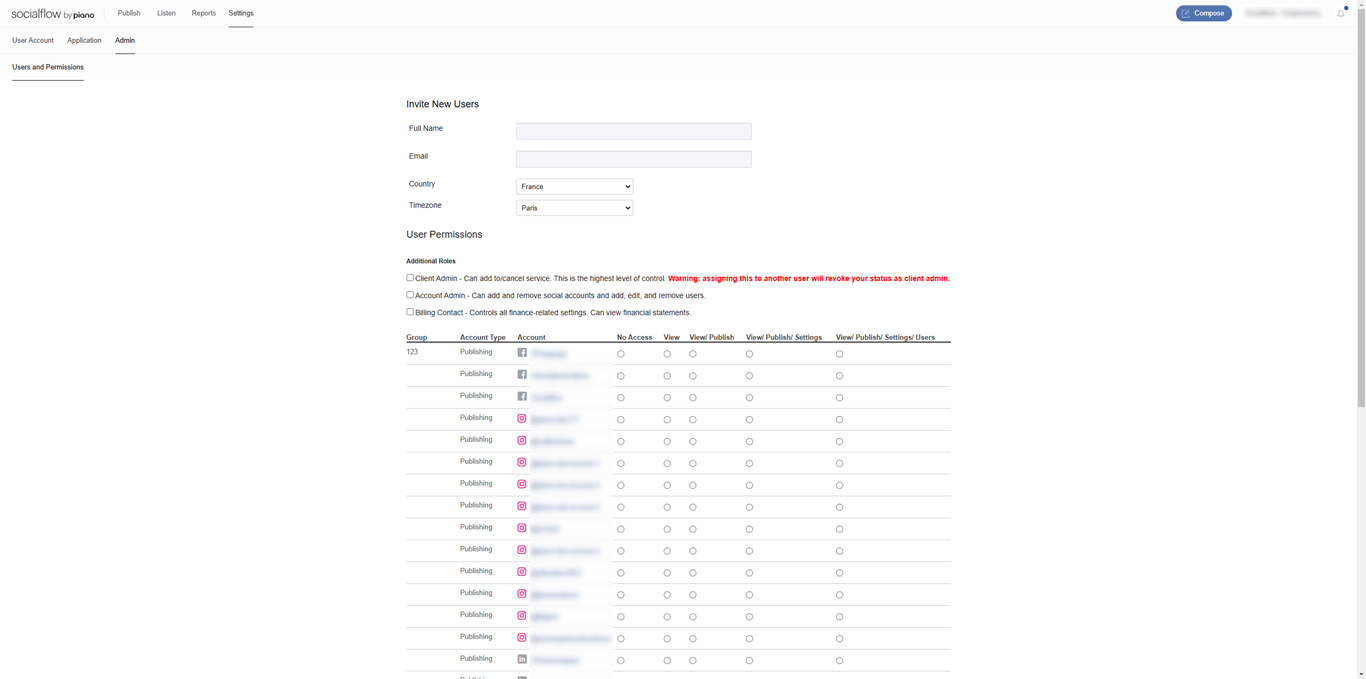
Task: Click the SocialFlow by Piano logo
Action: pyautogui.click(x=53, y=14)
